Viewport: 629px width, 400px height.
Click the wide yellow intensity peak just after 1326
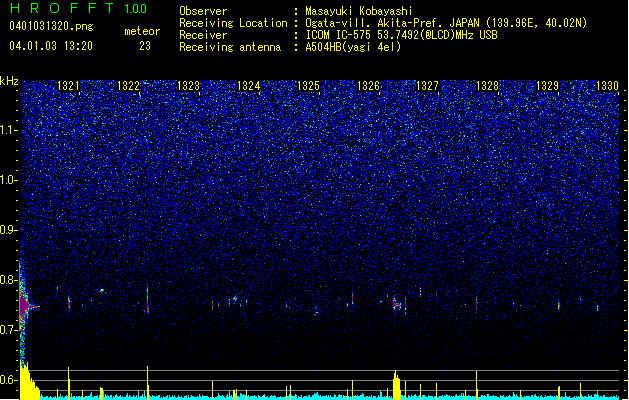[397, 385]
